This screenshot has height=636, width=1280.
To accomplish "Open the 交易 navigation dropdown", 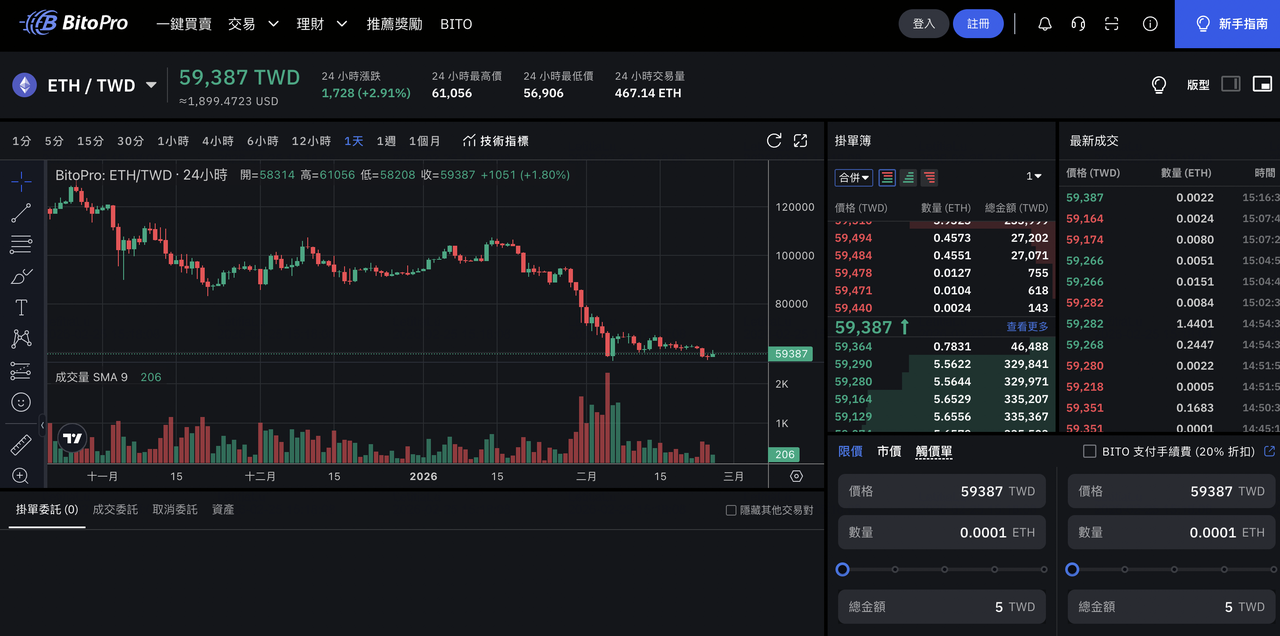I will 253,24.
